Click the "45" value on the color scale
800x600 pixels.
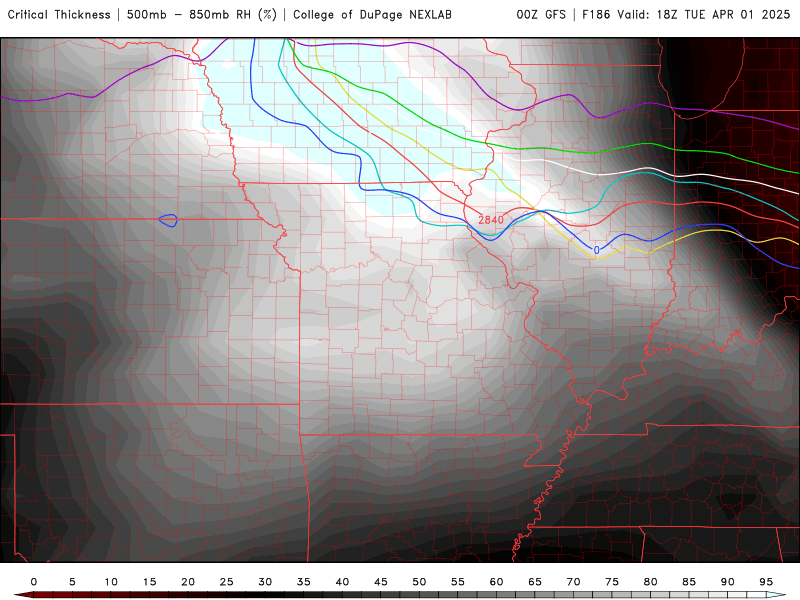click(381, 582)
